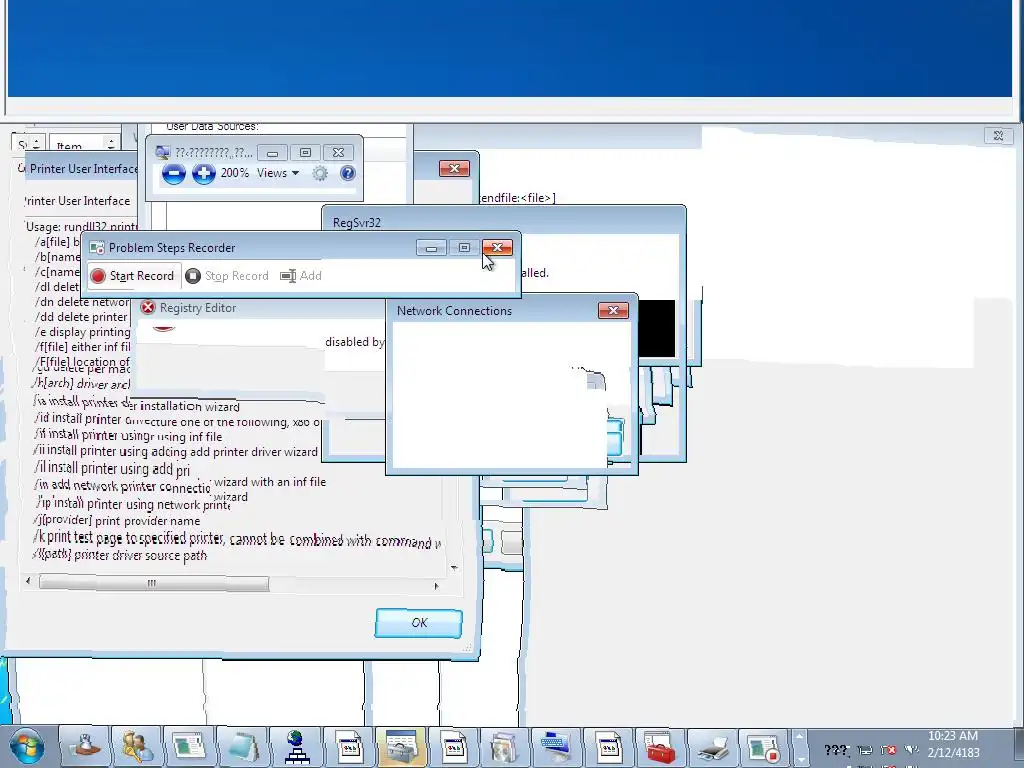This screenshot has height=768, width=1024.
Task: Click the Action Center flag tray icon
Action: pyautogui.click(x=889, y=750)
